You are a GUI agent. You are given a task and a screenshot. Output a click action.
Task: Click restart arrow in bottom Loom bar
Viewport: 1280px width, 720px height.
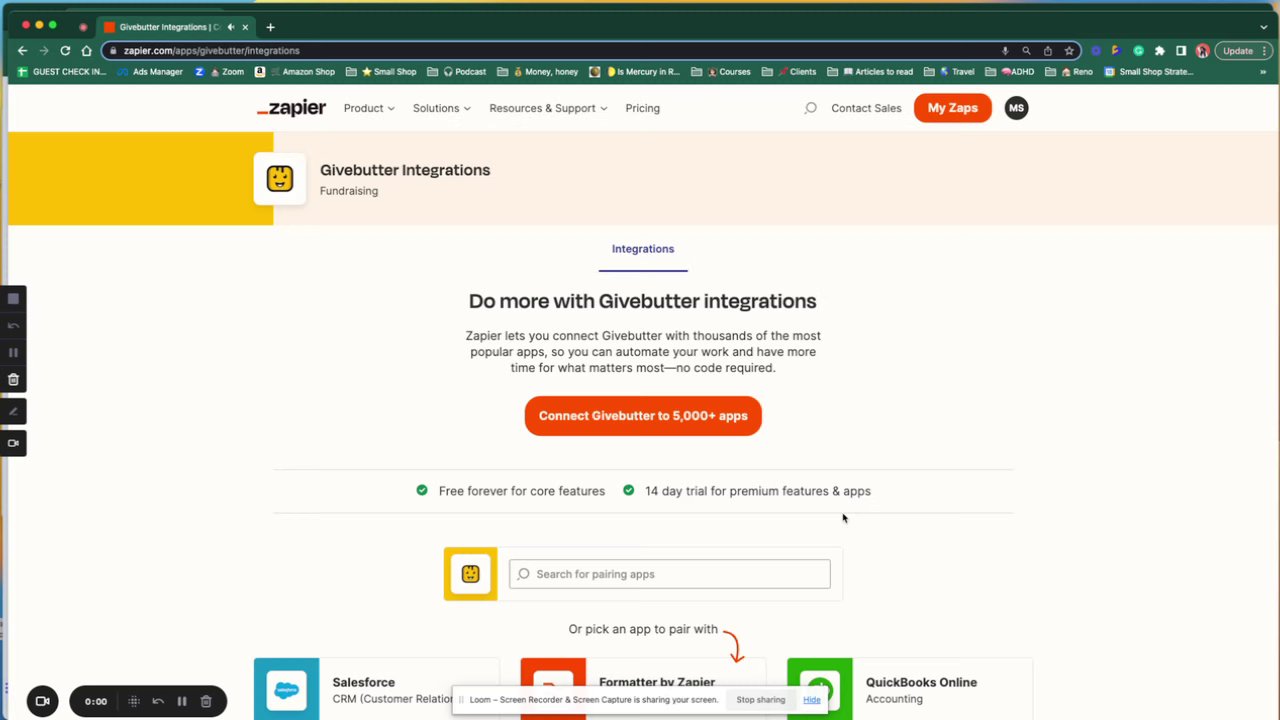coord(158,701)
